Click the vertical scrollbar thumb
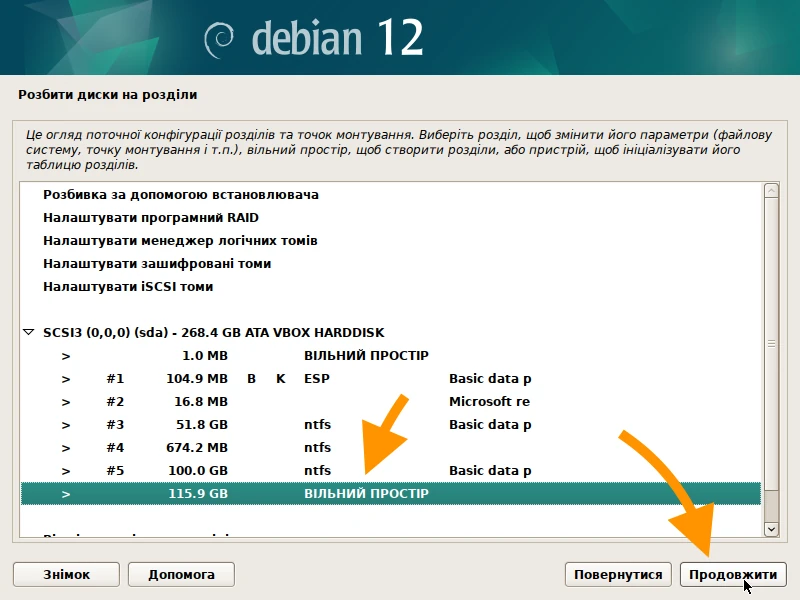Viewport: 800px width, 600px height. point(771,344)
